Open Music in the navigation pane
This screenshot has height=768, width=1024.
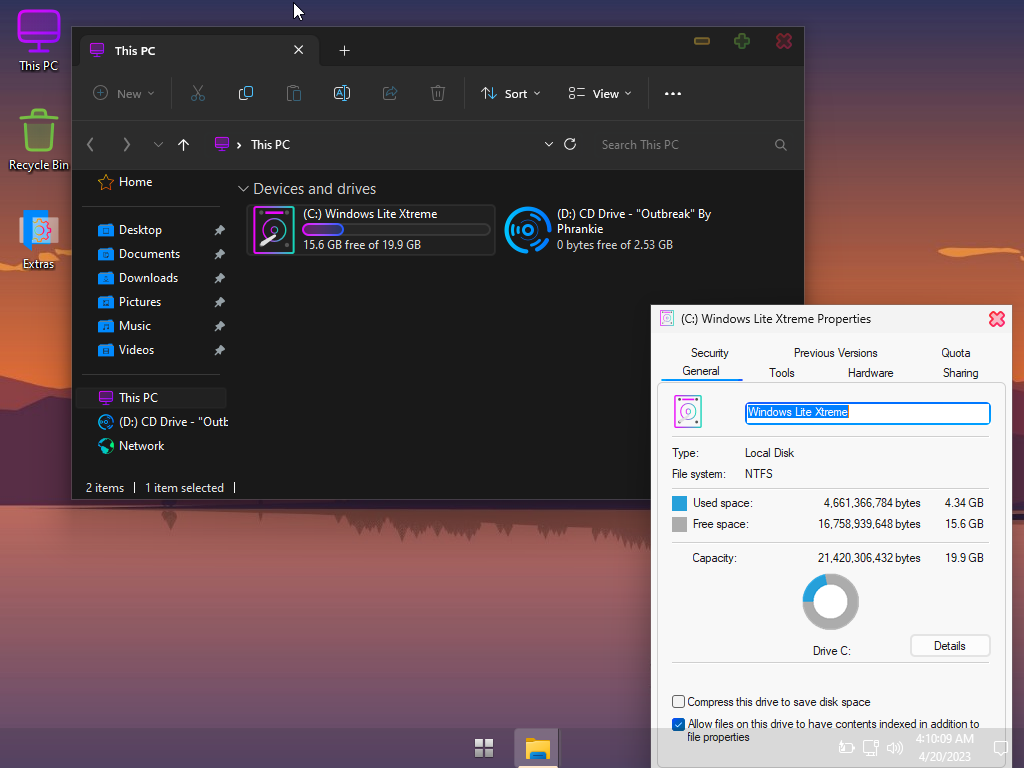135,326
